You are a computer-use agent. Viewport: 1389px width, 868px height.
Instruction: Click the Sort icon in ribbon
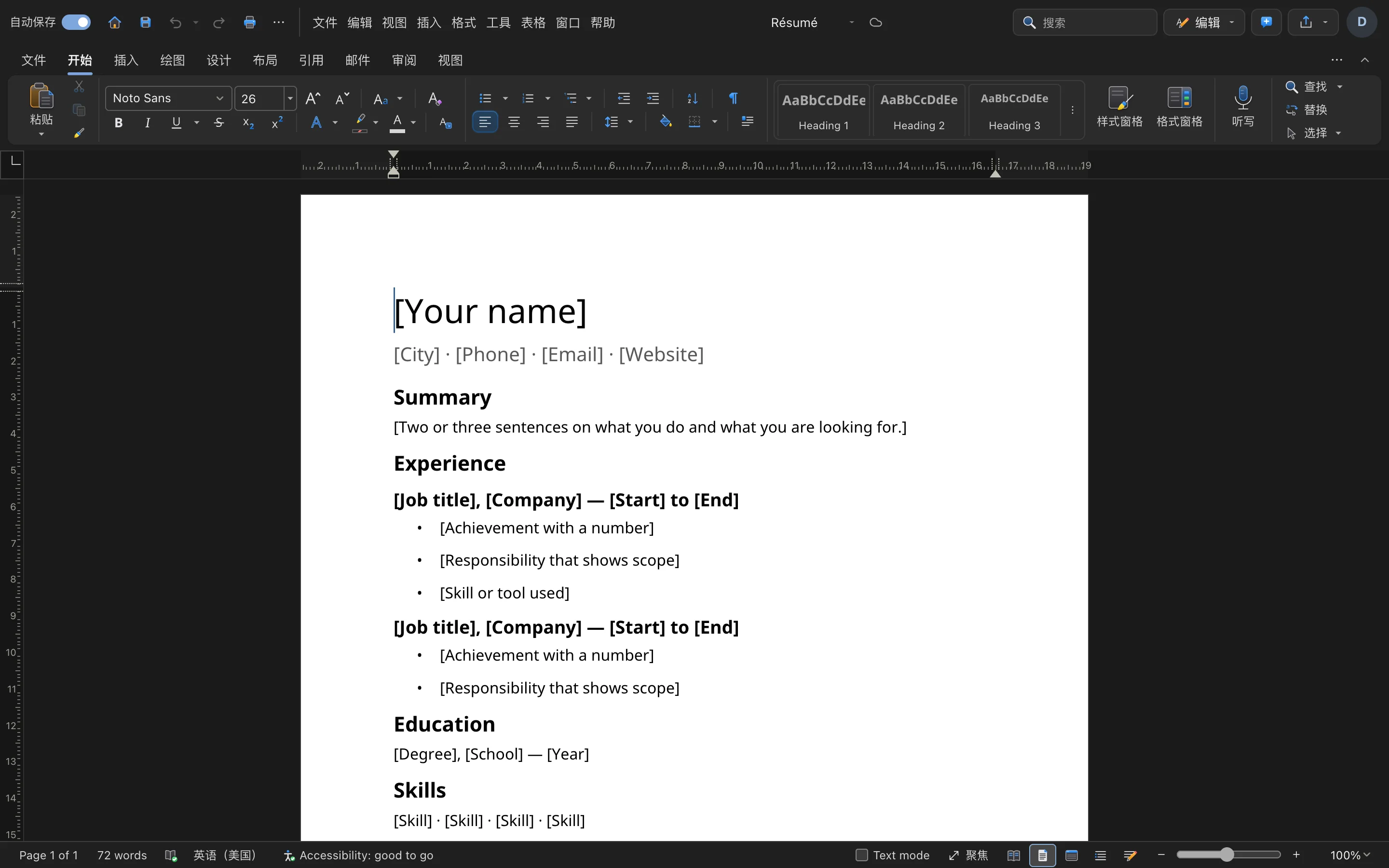[x=693, y=98]
